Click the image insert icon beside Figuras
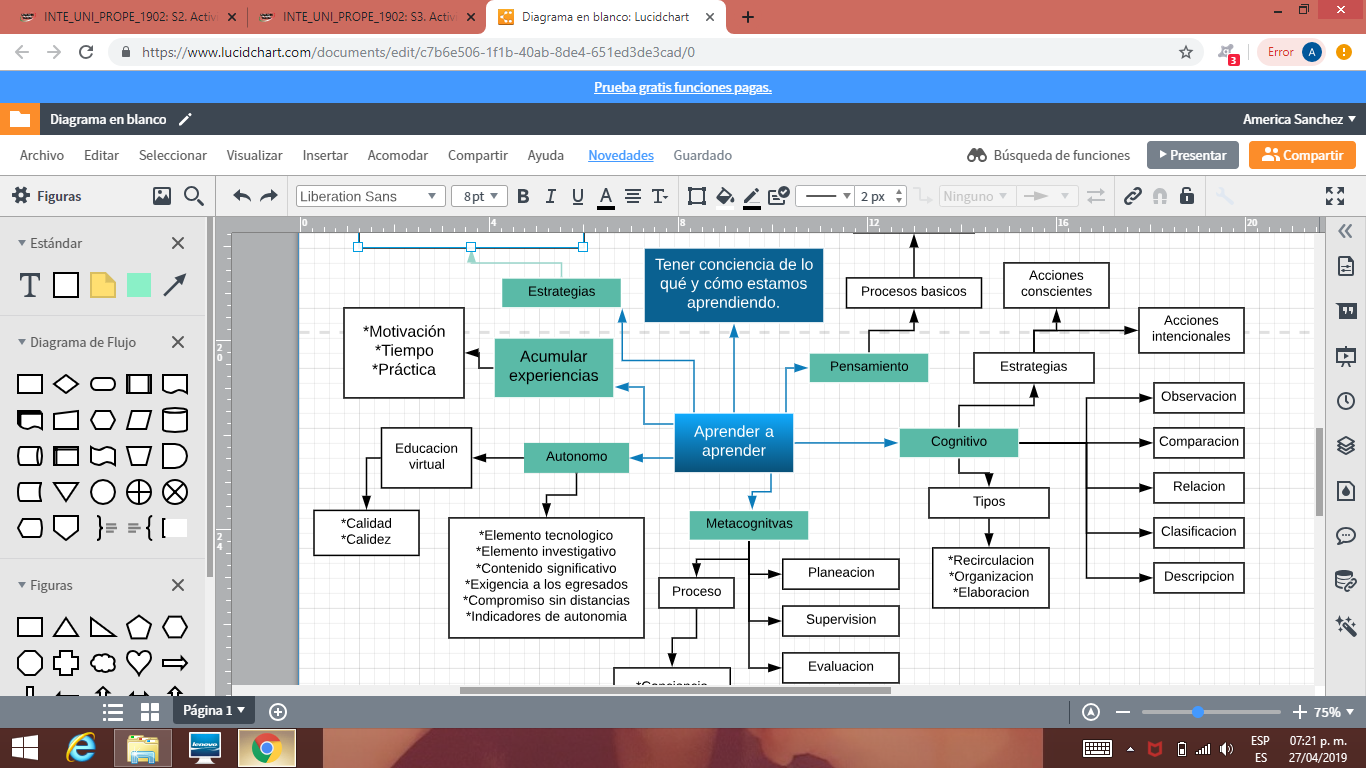Image resolution: width=1366 pixels, height=768 pixels. tap(162, 196)
